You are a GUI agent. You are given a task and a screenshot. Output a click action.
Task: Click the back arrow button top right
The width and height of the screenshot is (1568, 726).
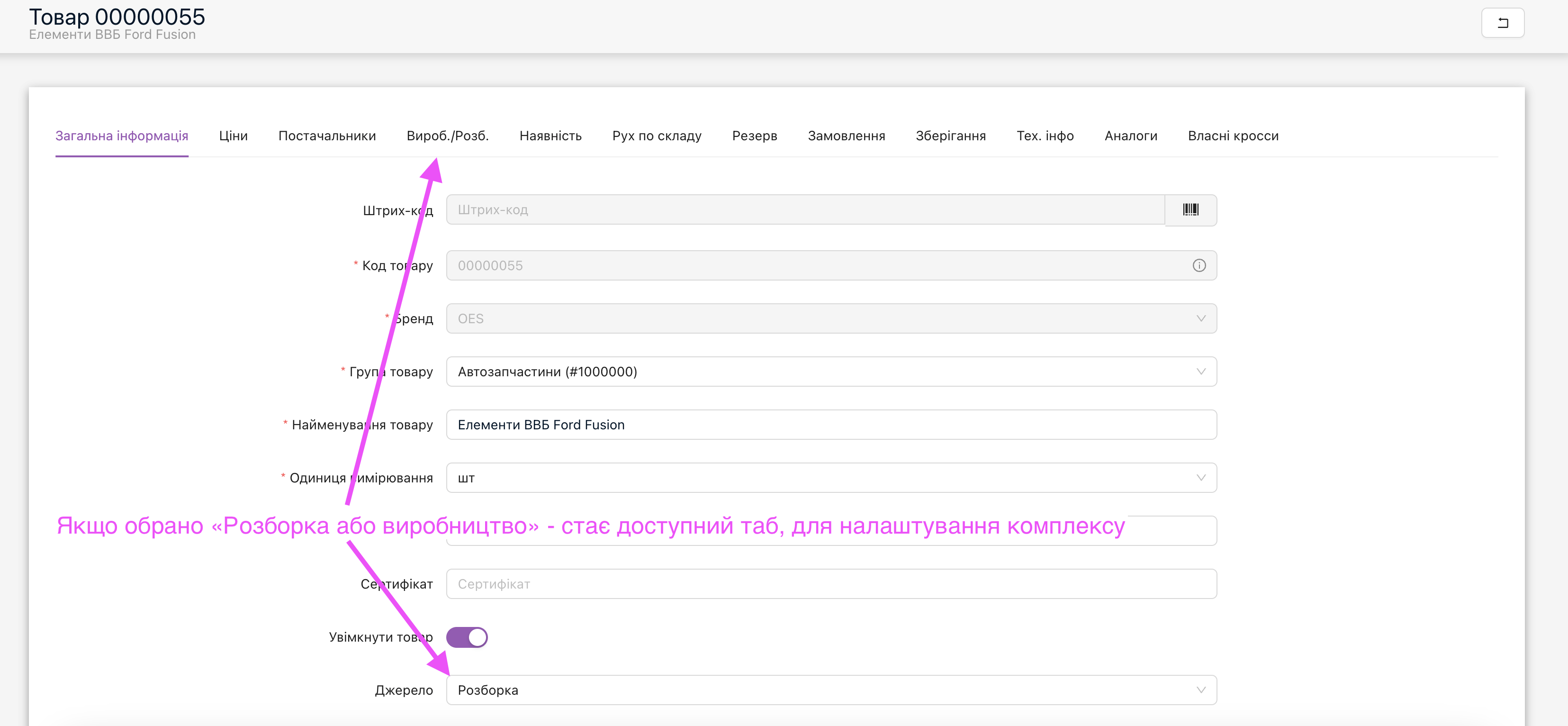click(1502, 23)
